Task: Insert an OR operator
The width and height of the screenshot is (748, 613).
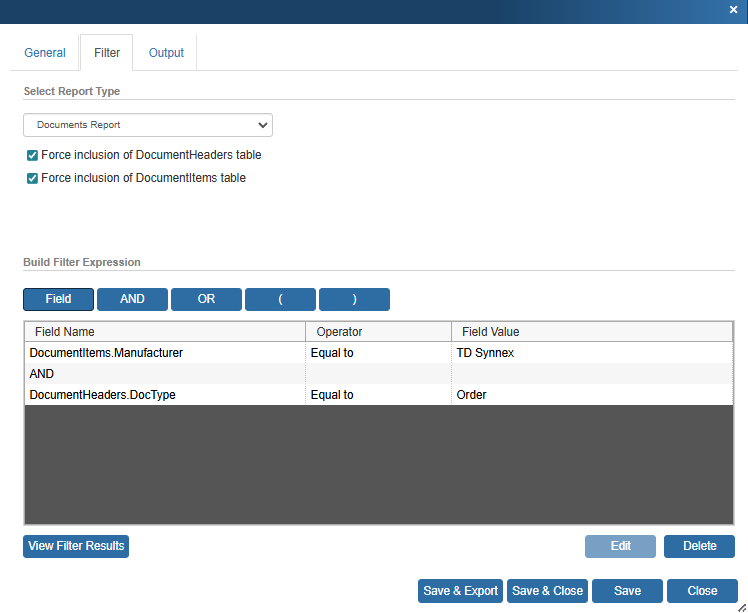Action: click(206, 299)
